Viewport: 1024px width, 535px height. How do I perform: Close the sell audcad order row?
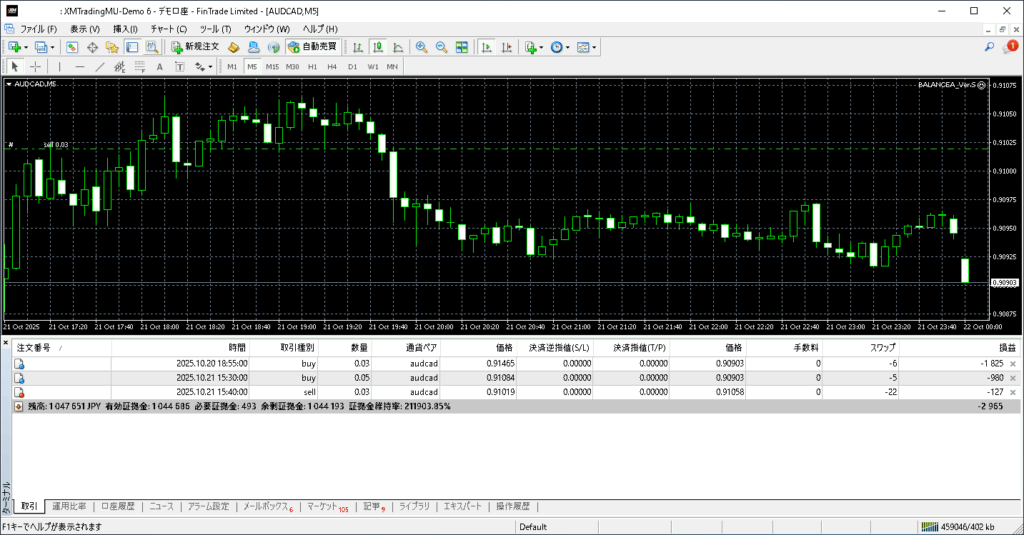pyautogui.click(x=1013, y=393)
